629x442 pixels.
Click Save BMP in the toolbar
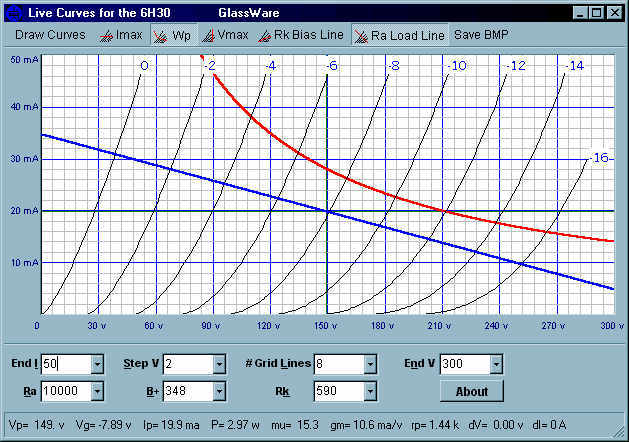(481, 35)
